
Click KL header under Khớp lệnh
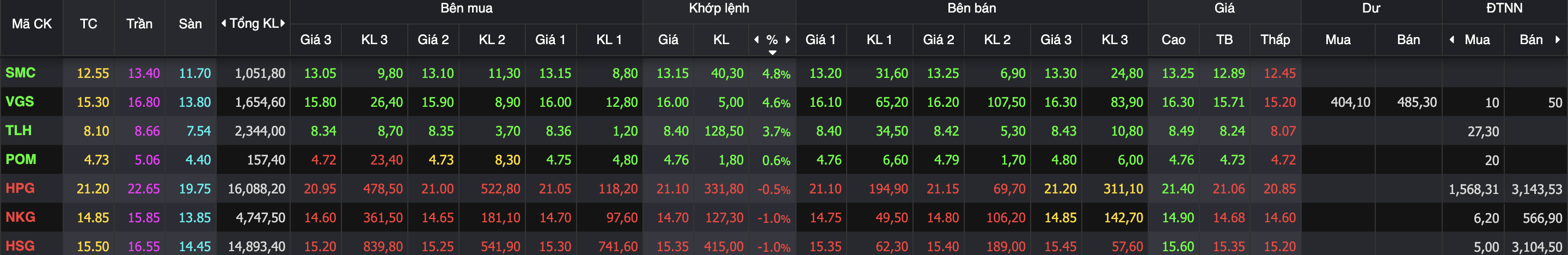(721, 40)
